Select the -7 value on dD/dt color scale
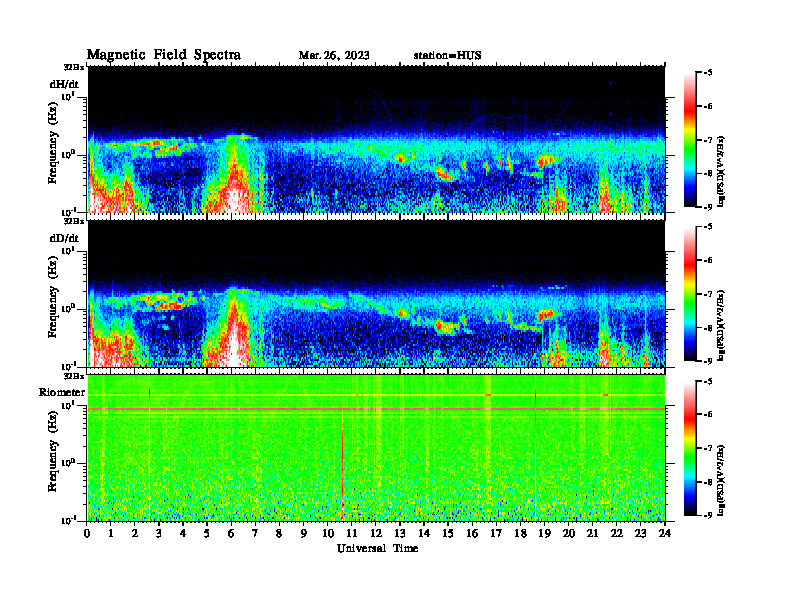The height and width of the screenshot is (612, 792). tap(708, 294)
